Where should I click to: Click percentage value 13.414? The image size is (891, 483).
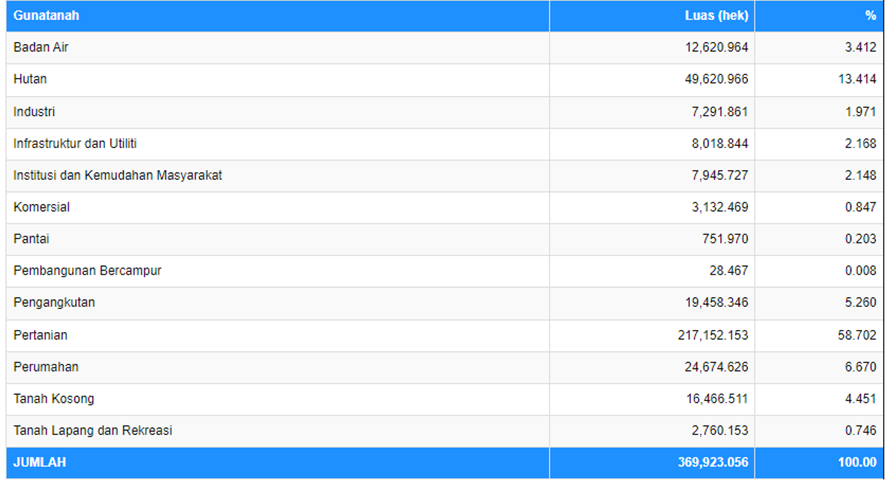pos(857,79)
